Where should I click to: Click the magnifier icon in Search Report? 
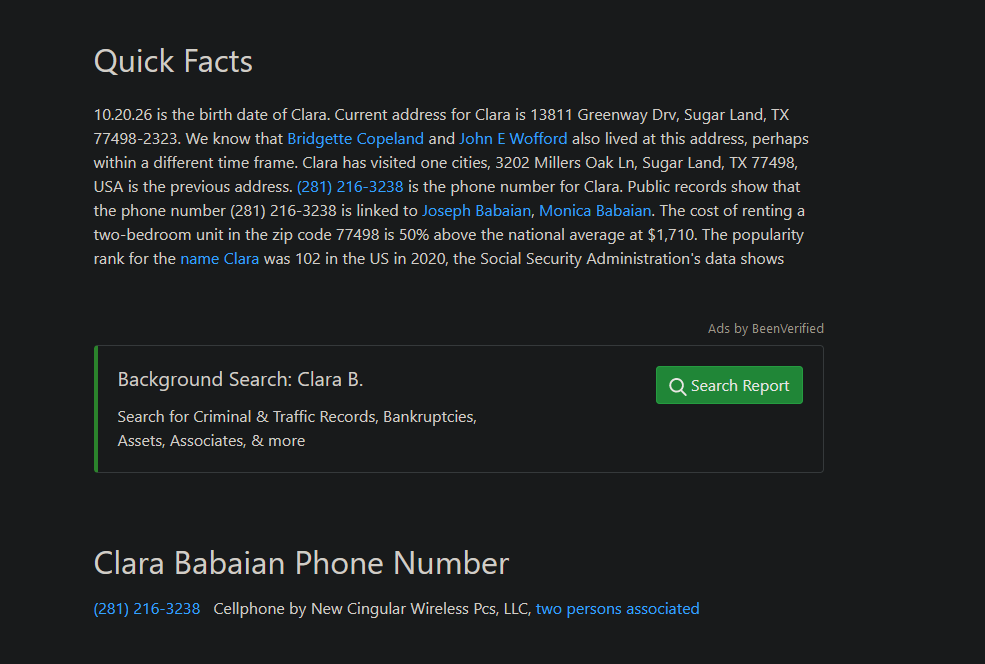coord(677,386)
